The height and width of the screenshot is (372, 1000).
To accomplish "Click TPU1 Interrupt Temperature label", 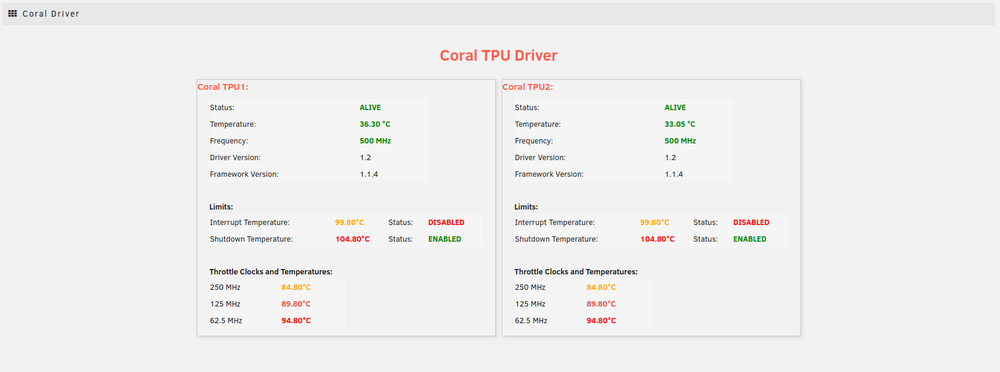I will click(249, 223).
